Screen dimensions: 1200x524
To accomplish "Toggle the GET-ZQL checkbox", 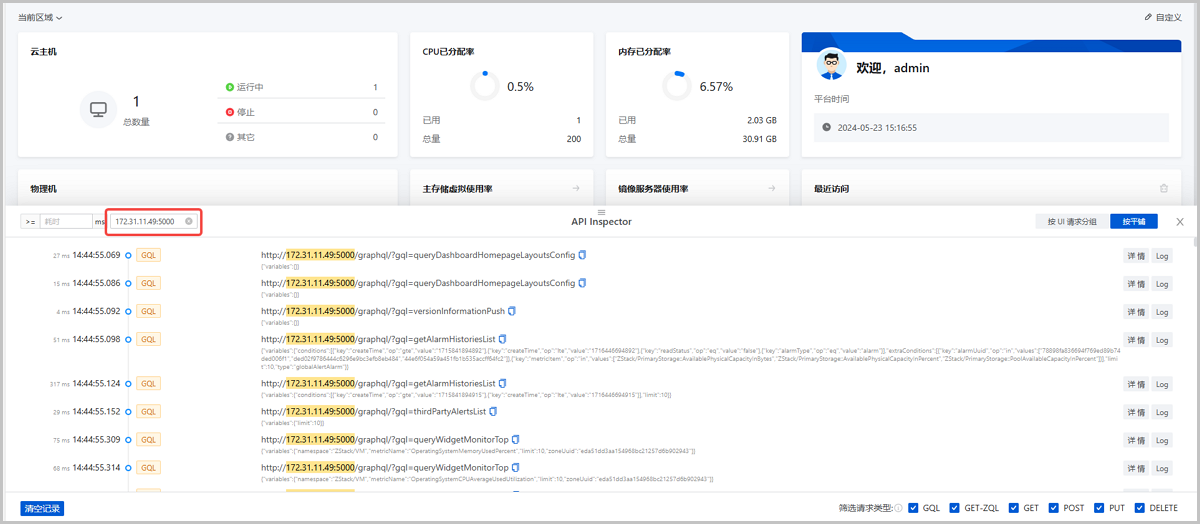I will point(955,508).
